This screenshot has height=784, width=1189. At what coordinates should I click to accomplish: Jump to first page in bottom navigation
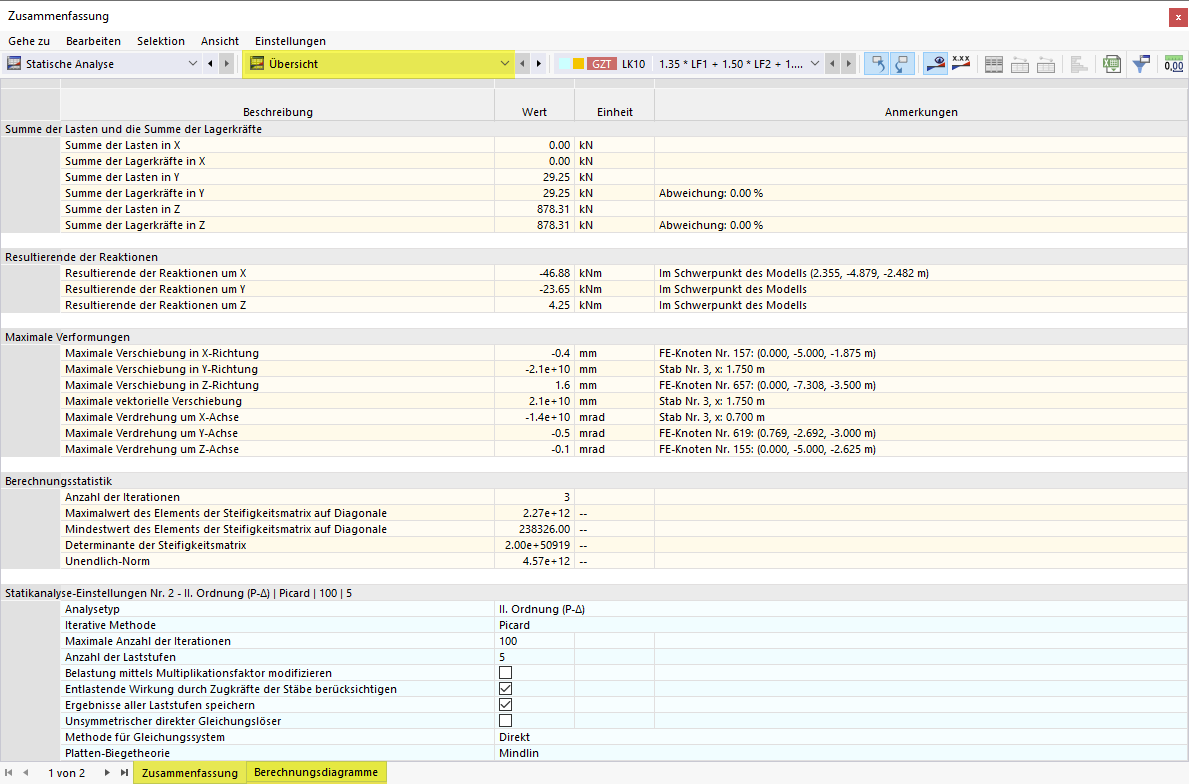tap(9, 773)
